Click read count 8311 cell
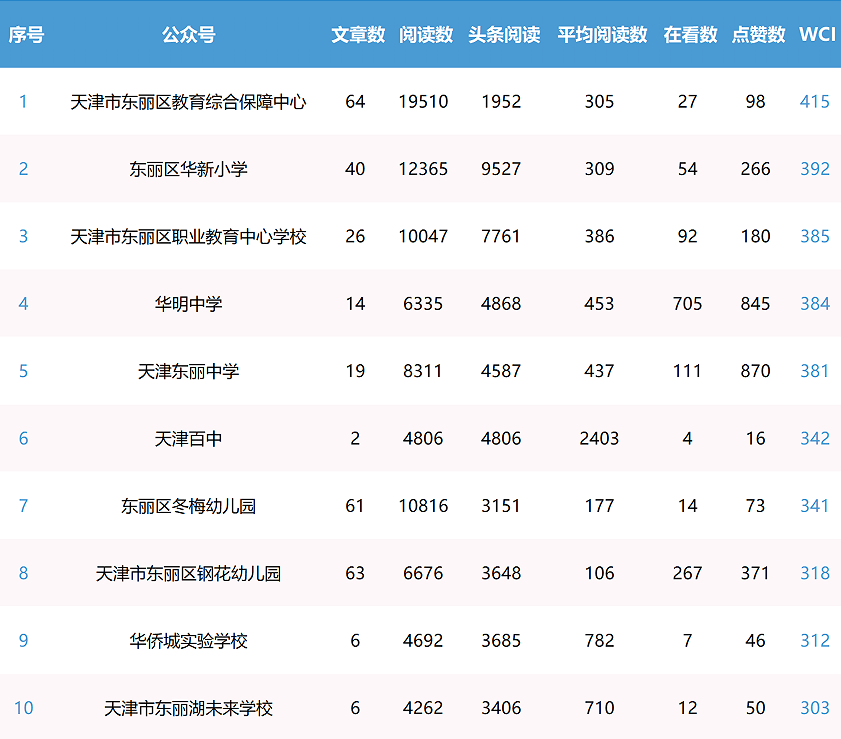The width and height of the screenshot is (841, 739). click(x=423, y=371)
